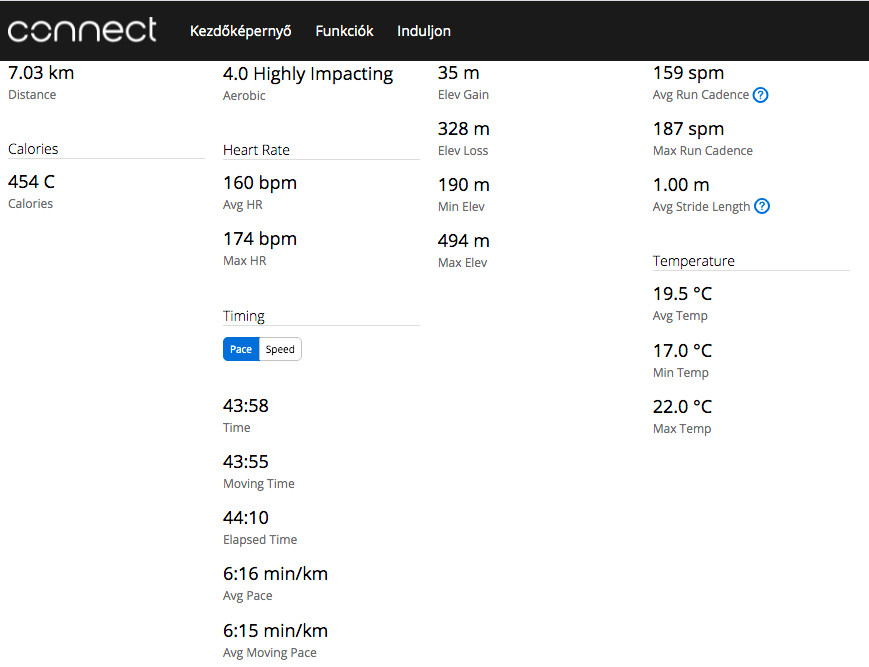The image size is (869, 667).
Task: Click the 4.0 Highly Impacting aerobic value
Action: [x=308, y=74]
